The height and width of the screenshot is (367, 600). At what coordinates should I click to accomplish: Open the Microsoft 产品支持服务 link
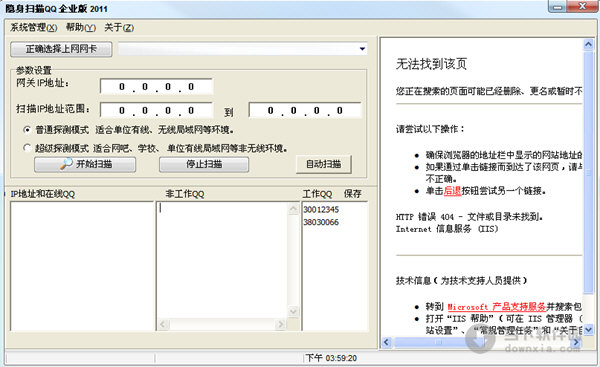(x=497, y=307)
